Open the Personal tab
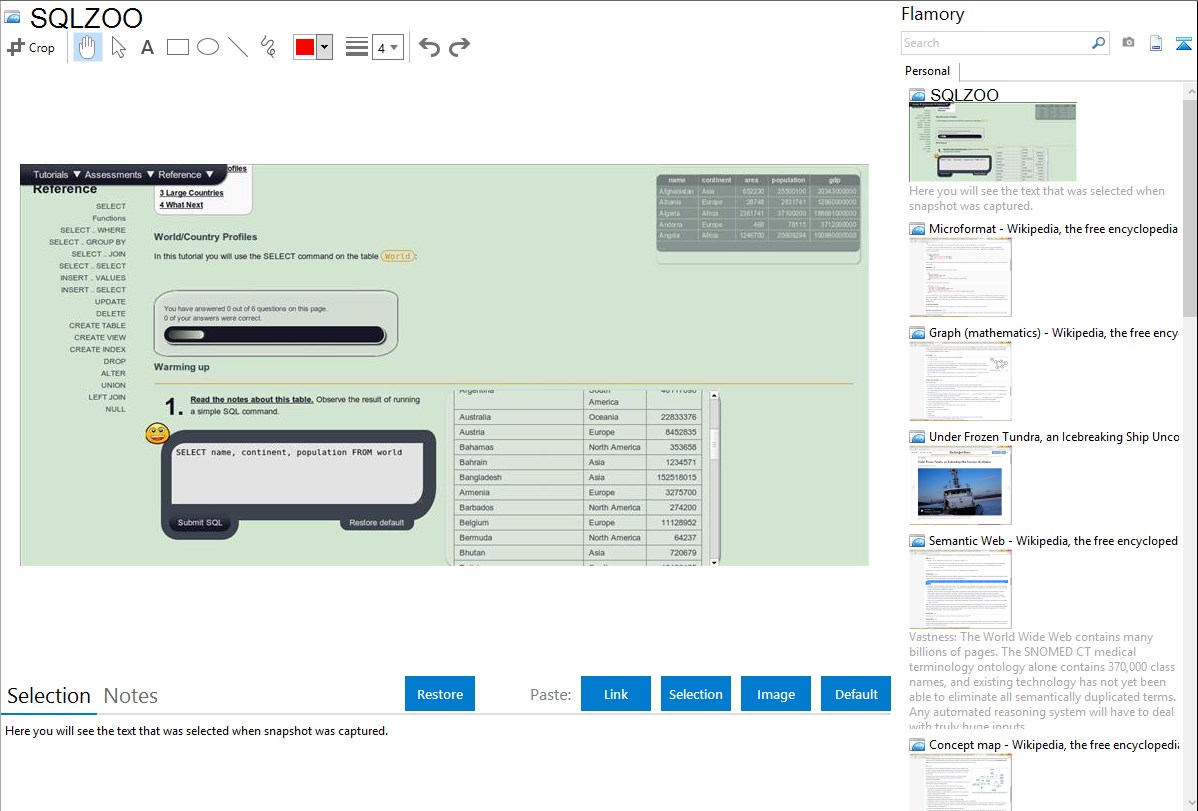 927,71
